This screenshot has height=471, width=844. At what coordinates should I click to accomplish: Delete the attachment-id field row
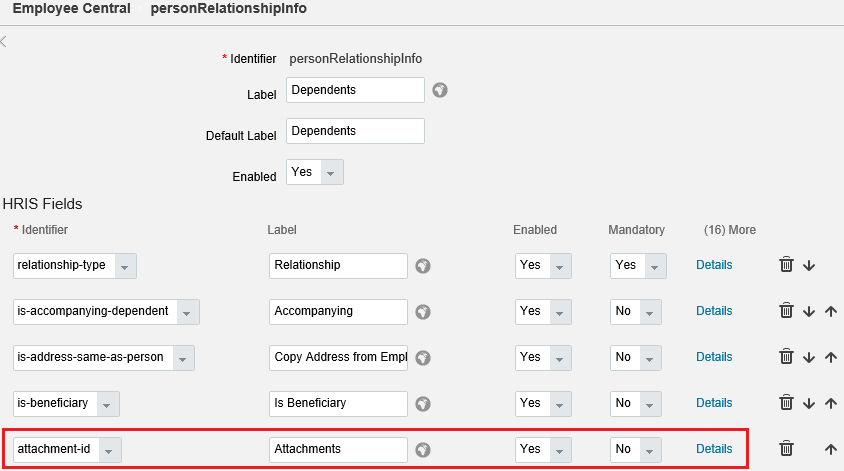pos(786,449)
